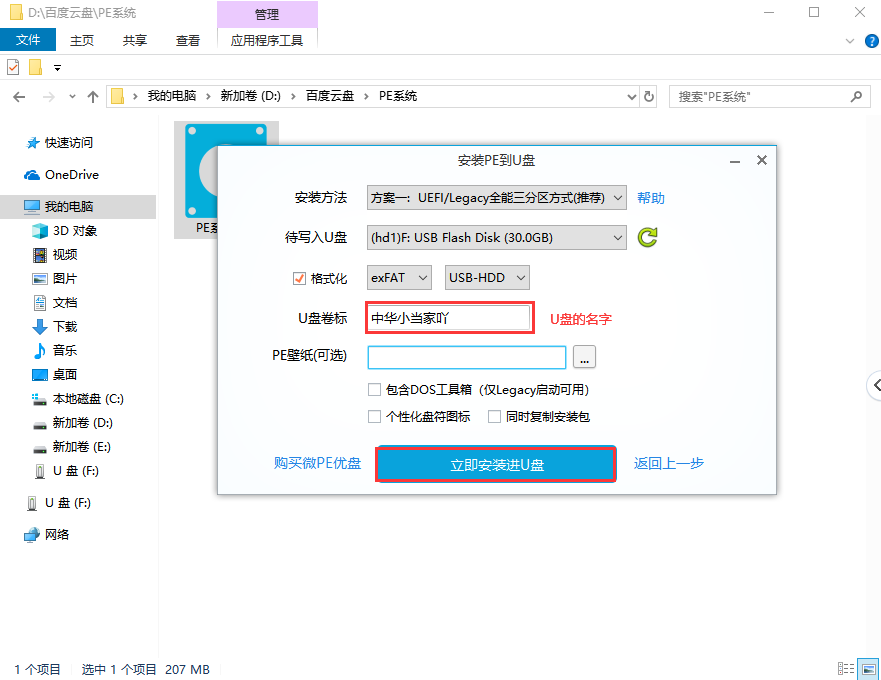This screenshot has height=680, width=881.
Task: Click the address bar refresh icon
Action: point(649,95)
